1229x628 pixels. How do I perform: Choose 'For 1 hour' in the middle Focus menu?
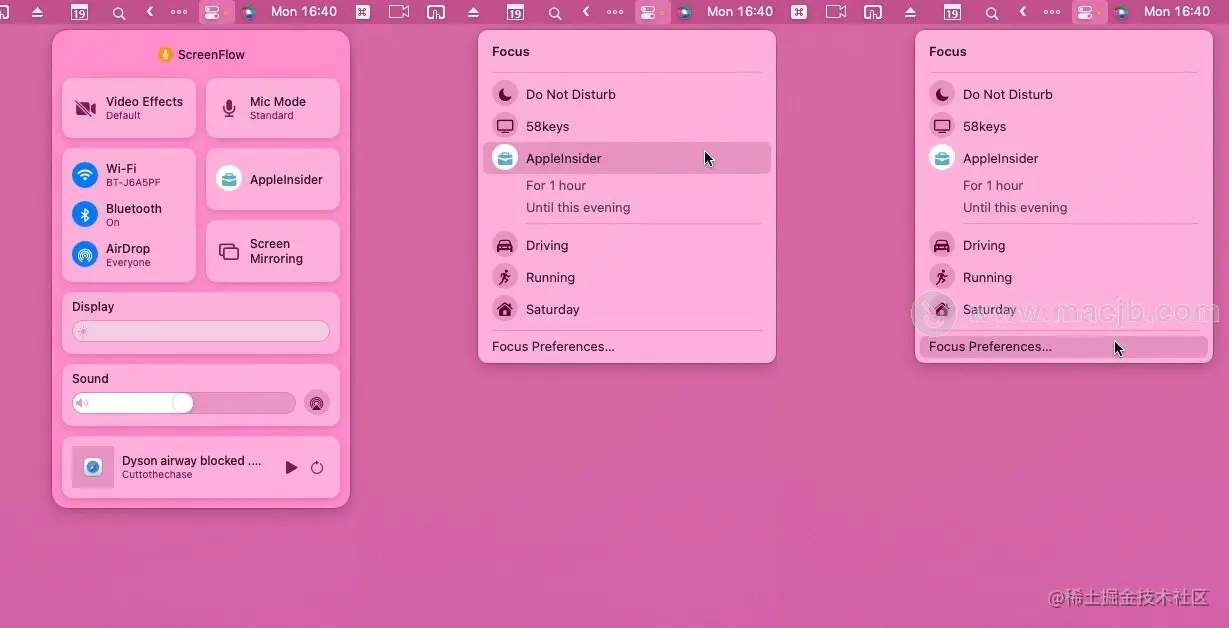click(556, 185)
